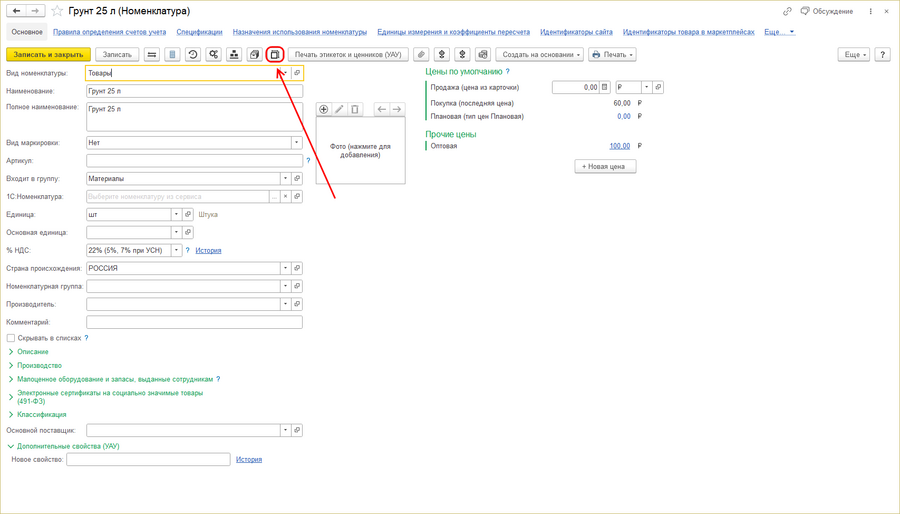Image resolution: width=900 pixels, height=514 pixels.
Task: Open the % НДС rate dropdown
Action: tap(176, 250)
